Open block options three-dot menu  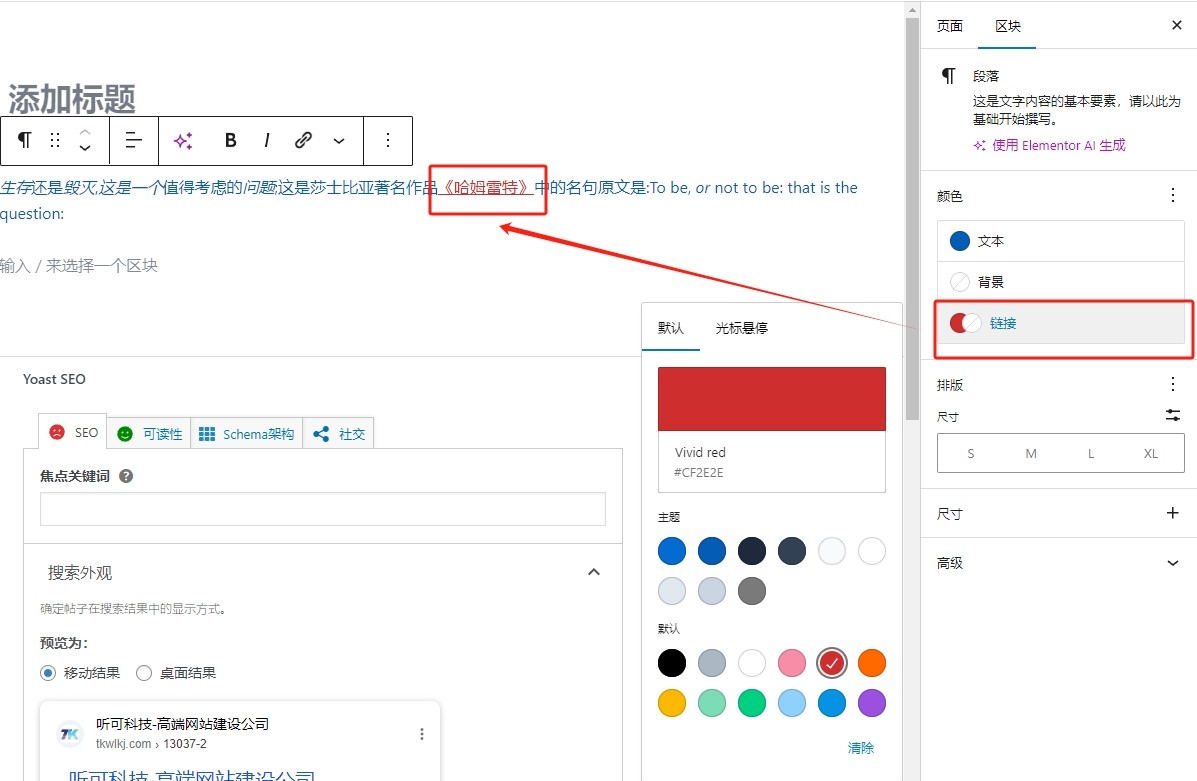tap(388, 140)
